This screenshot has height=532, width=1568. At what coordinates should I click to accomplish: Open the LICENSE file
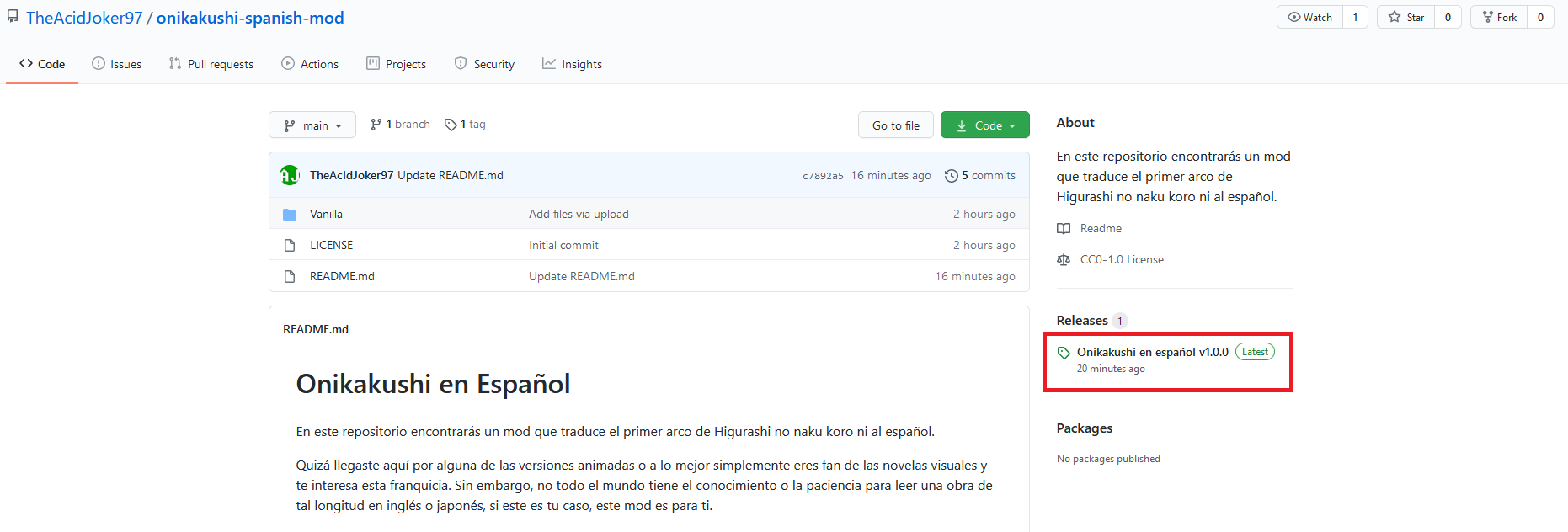tap(331, 245)
